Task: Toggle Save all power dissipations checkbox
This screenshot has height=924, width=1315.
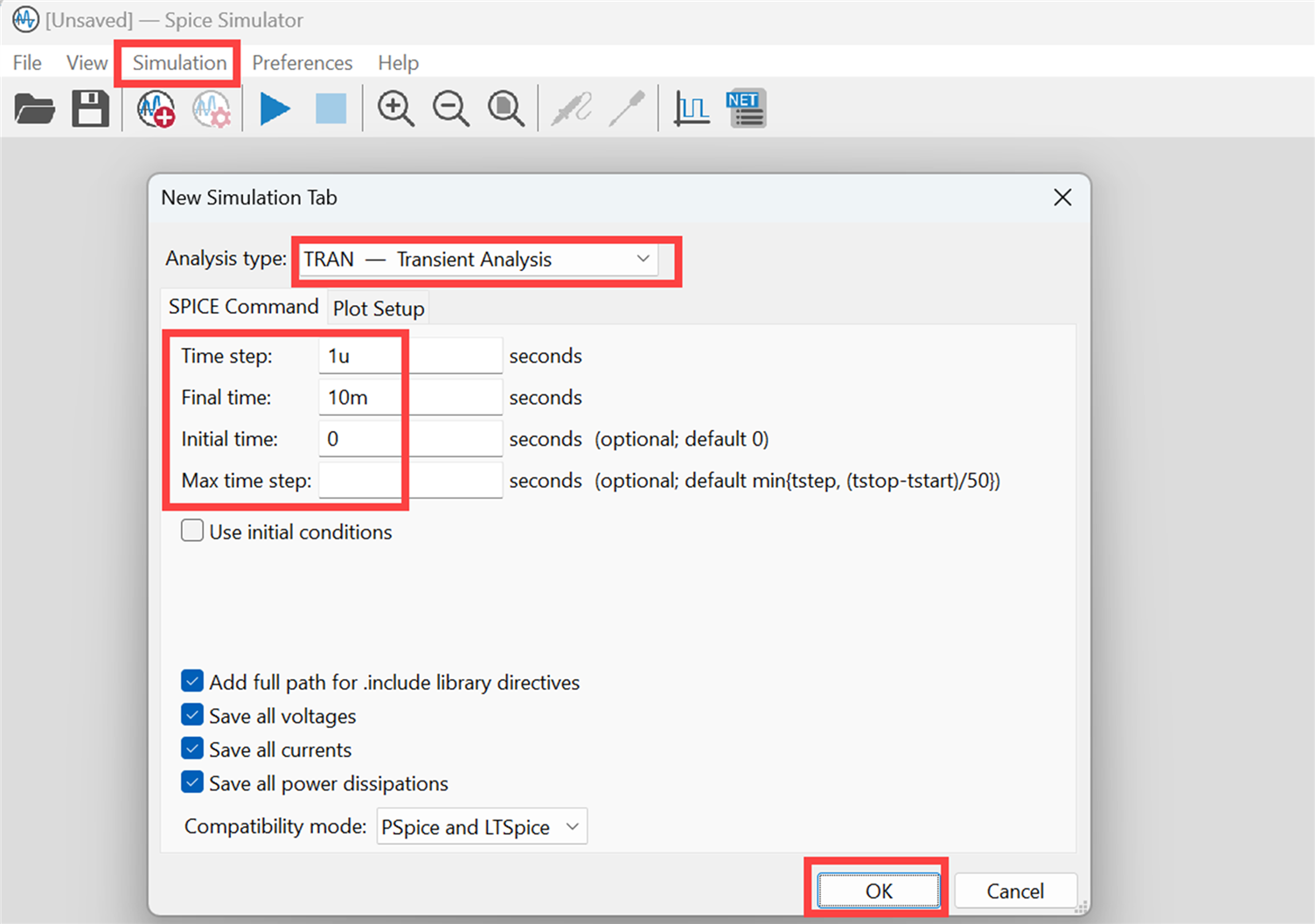Action: click(x=192, y=782)
